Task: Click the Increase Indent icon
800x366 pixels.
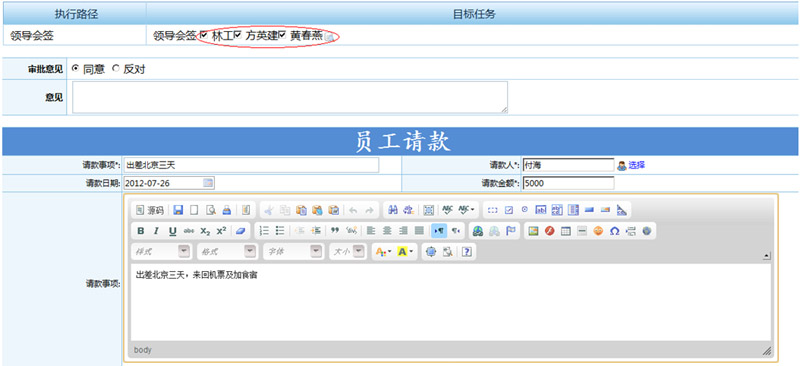Action: pyautogui.click(x=316, y=231)
